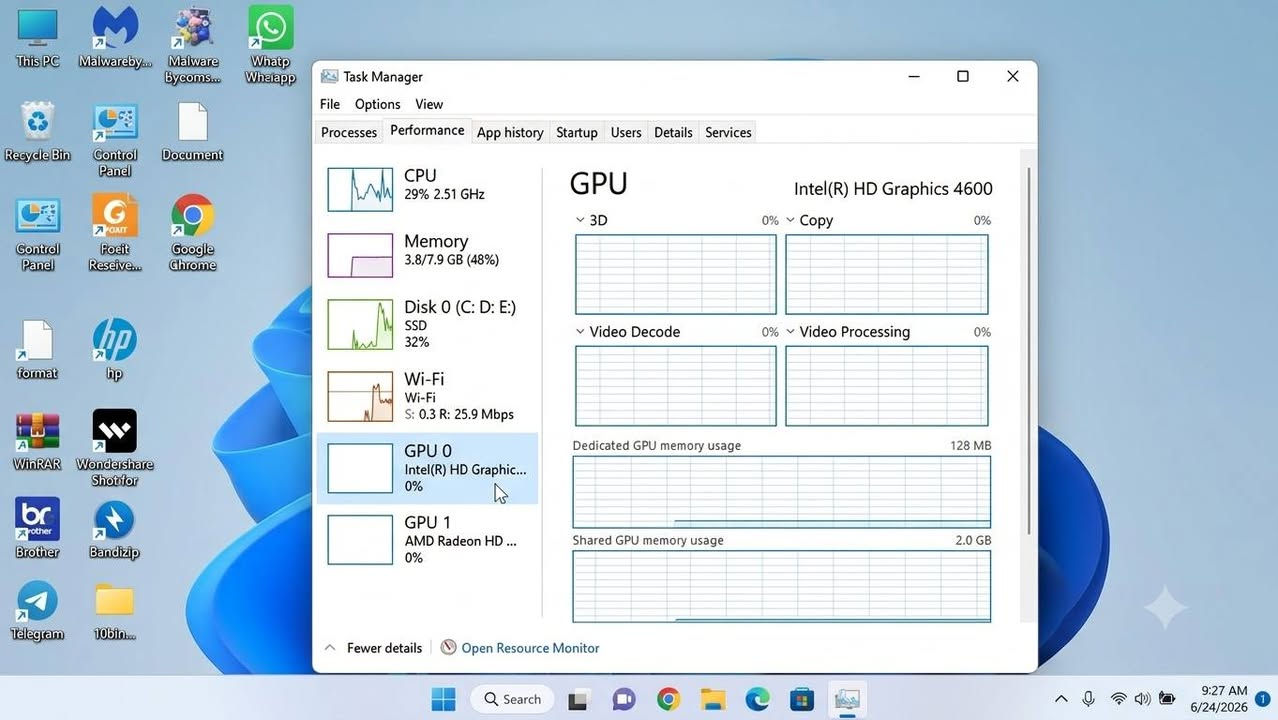Open the Document file on desktop
Screen dimensions: 1278x720
tap(192, 130)
